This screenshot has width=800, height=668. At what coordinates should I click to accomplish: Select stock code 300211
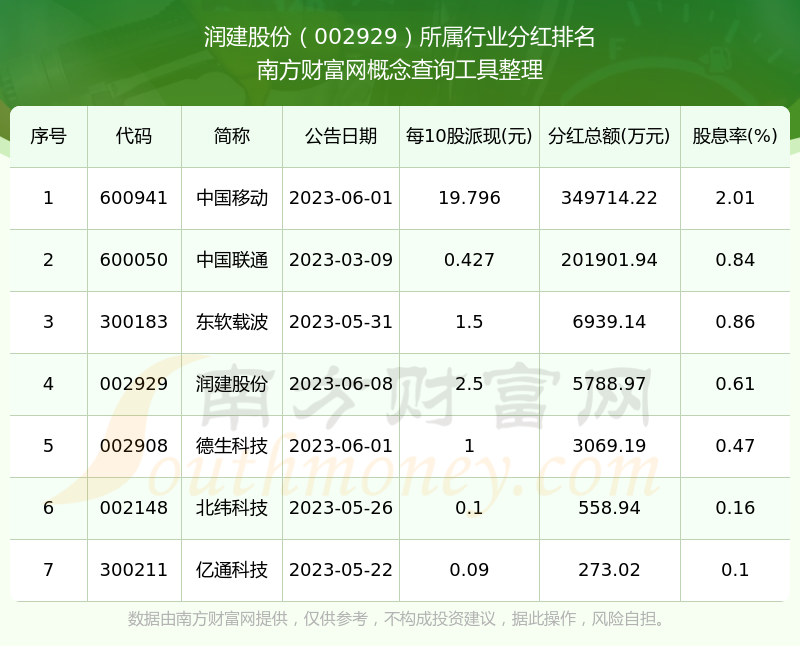click(134, 570)
